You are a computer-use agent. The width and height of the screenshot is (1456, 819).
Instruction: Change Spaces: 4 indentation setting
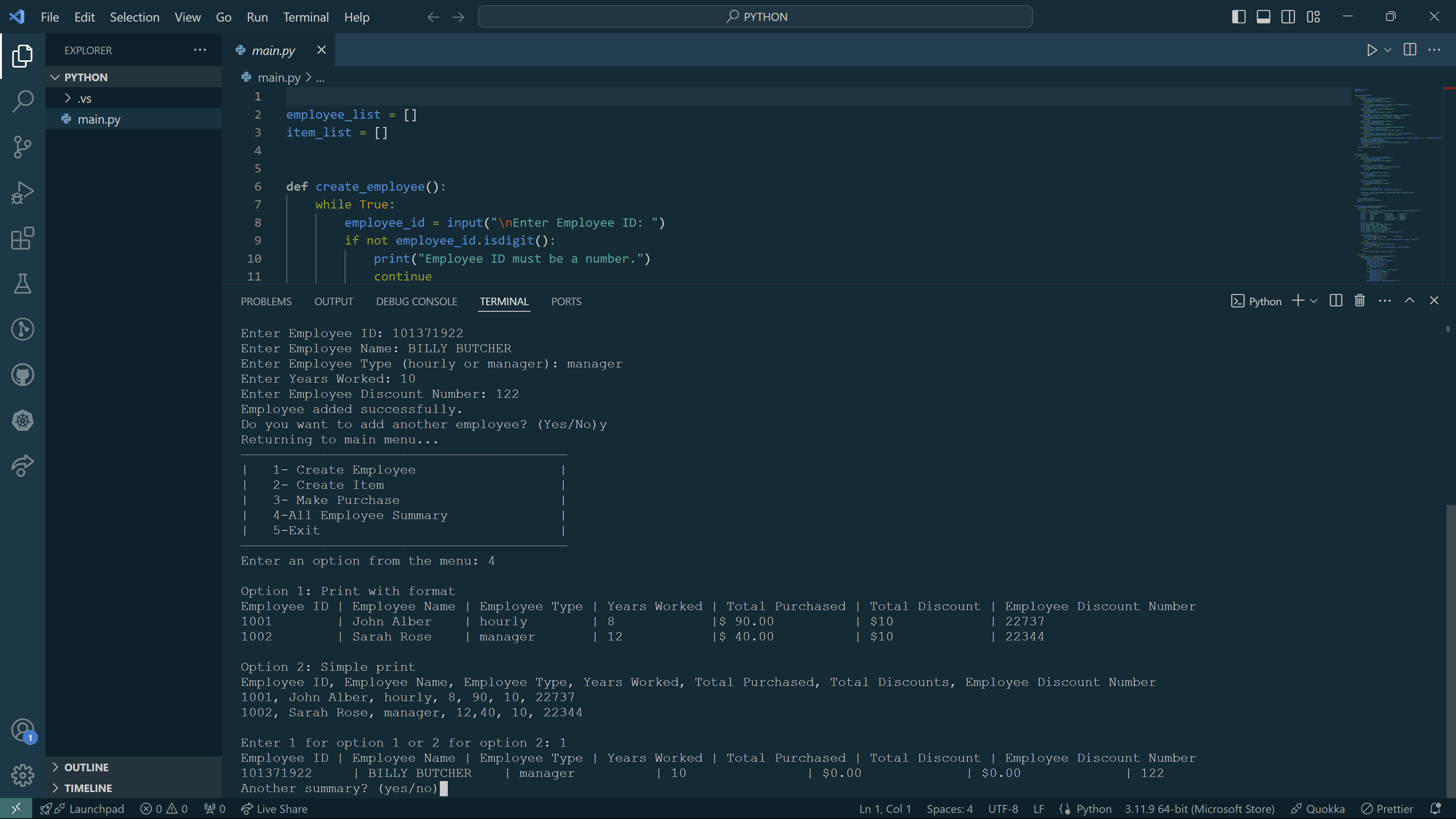click(x=949, y=809)
